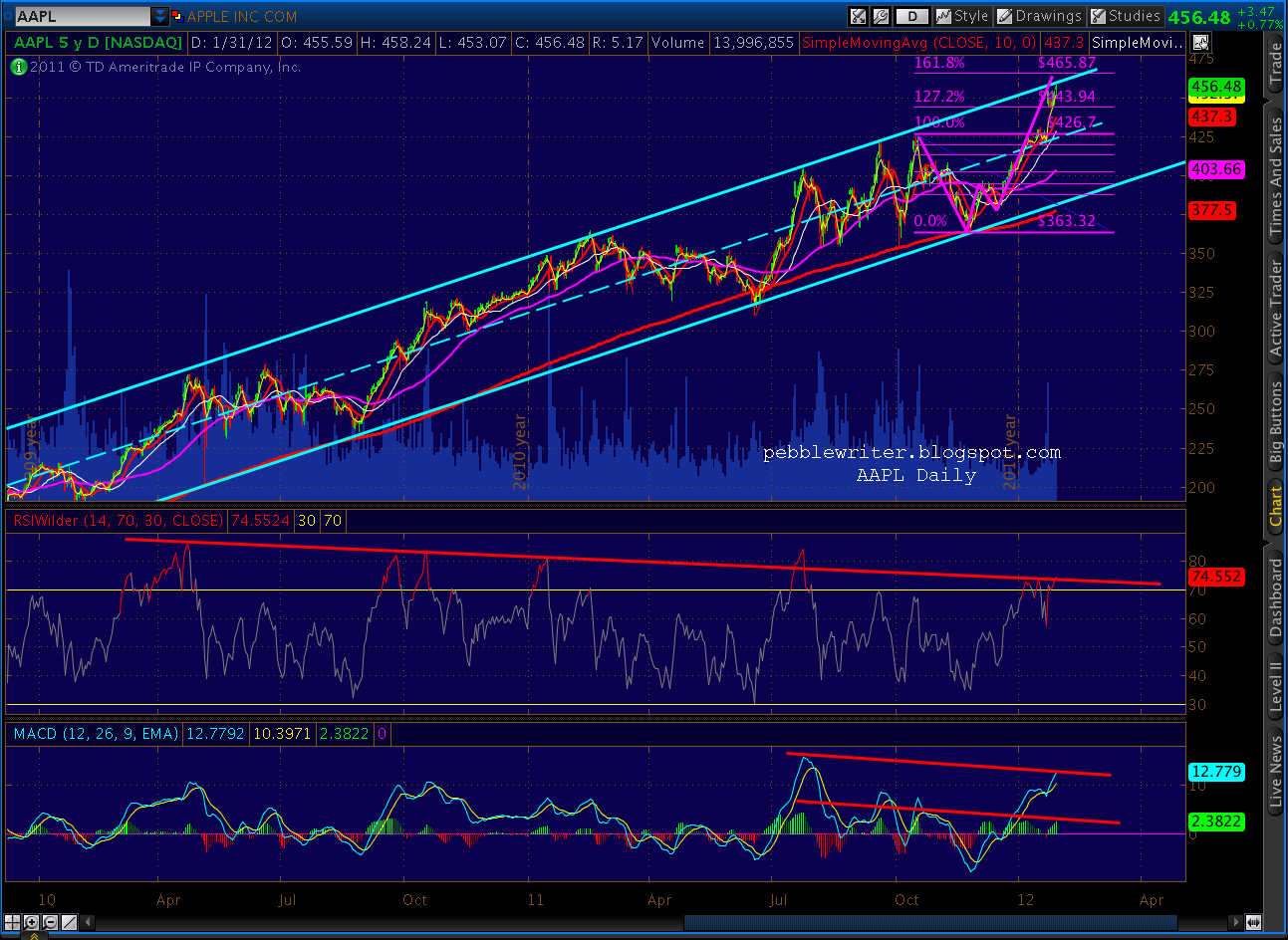Click the AAPL 5 y D [NASDAQ] label
This screenshot has height=940, width=1288.
[x=98, y=43]
